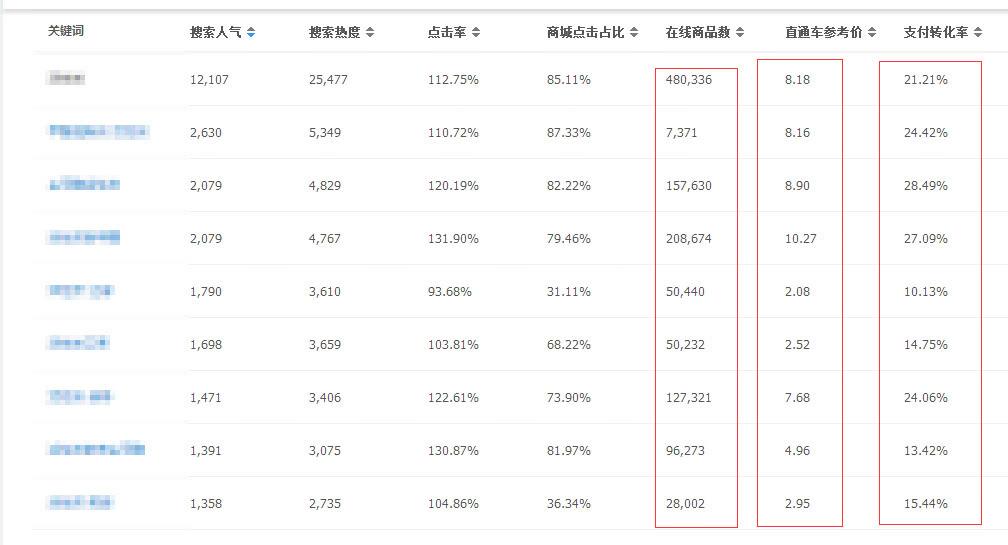
Task: Open the keyword in the 1,790 popularity row
Action: coord(80,291)
